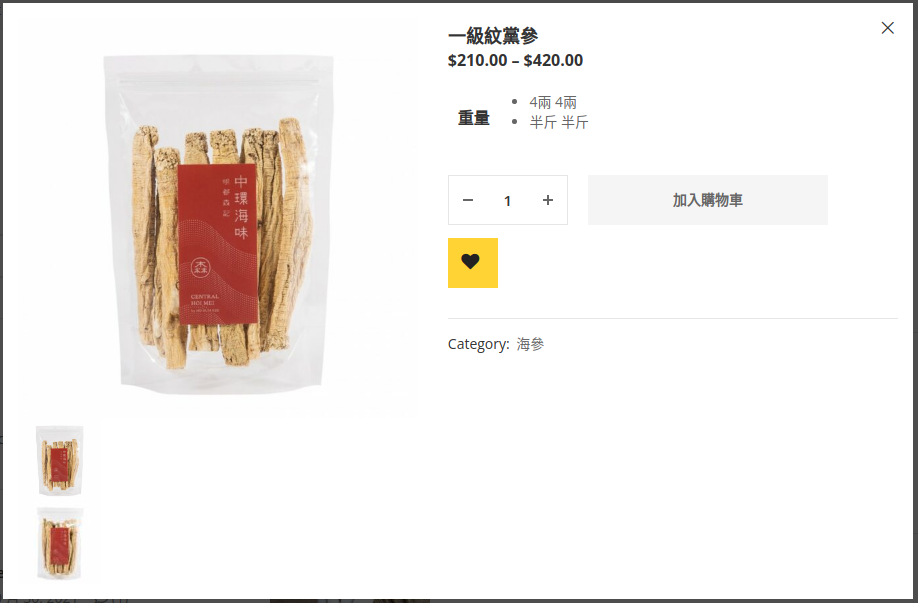This screenshot has height=603, width=918.
Task: Select the 半斤 weight option
Action: coord(559,122)
